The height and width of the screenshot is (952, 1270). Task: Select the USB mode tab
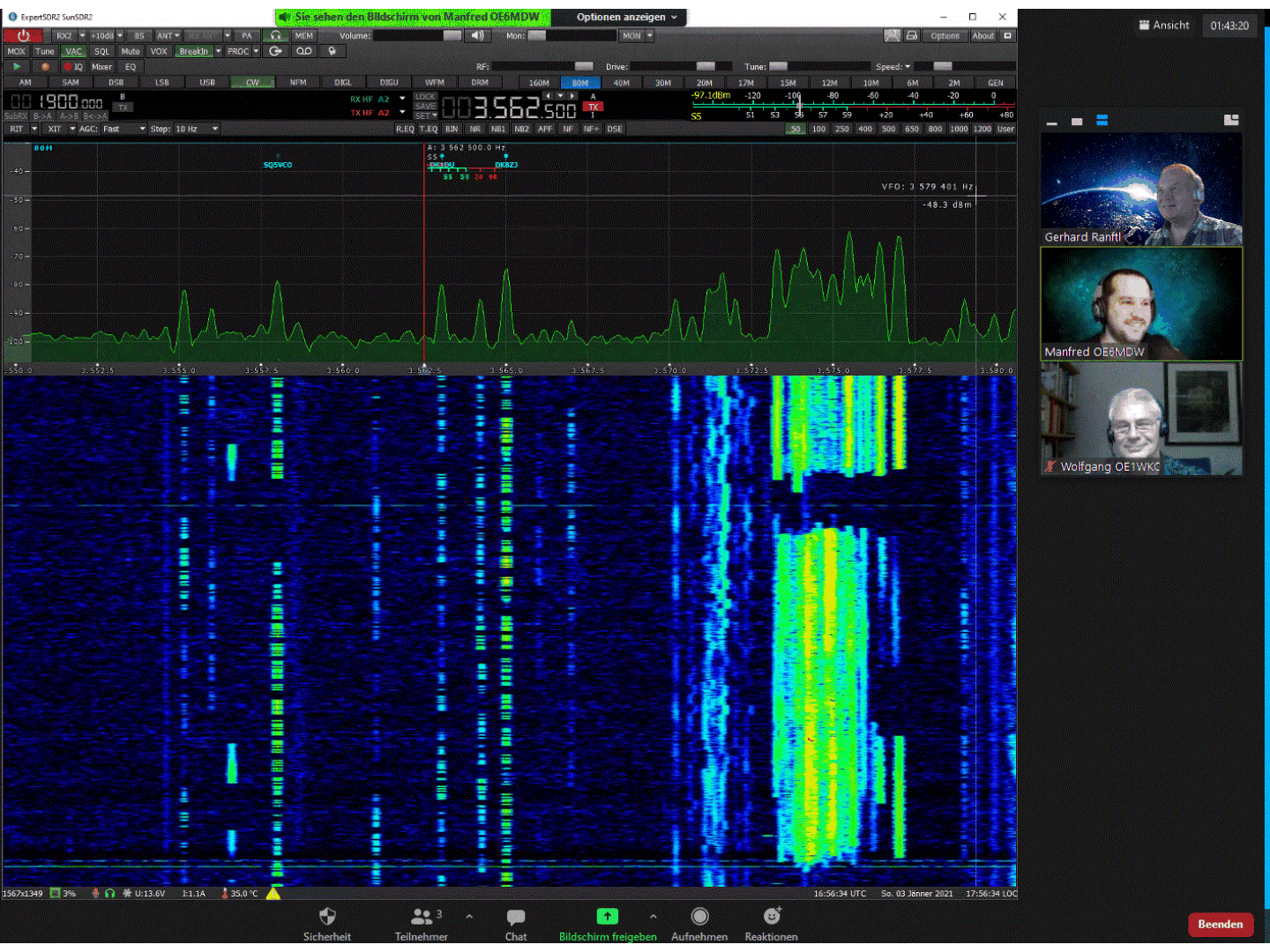[207, 83]
